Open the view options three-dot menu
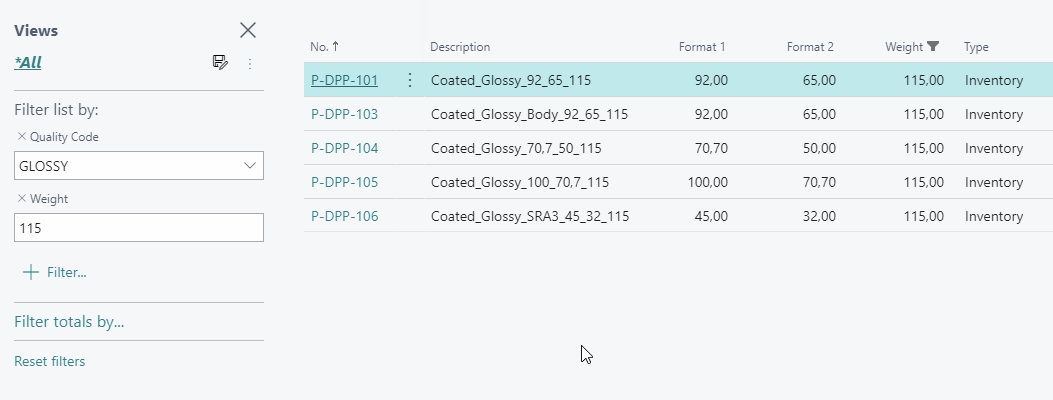 pos(250,63)
